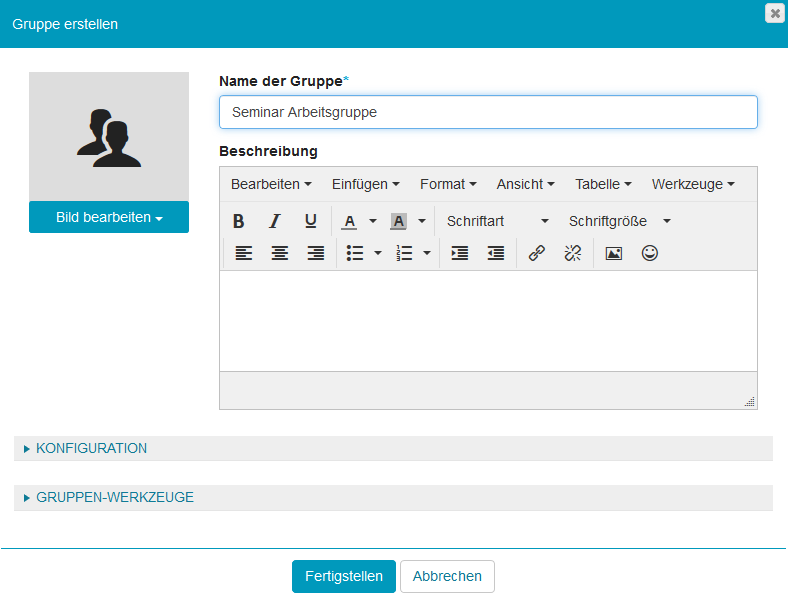Viewport: 788px width, 604px height.
Task: Click the Name der Gruppe field
Action: point(488,112)
